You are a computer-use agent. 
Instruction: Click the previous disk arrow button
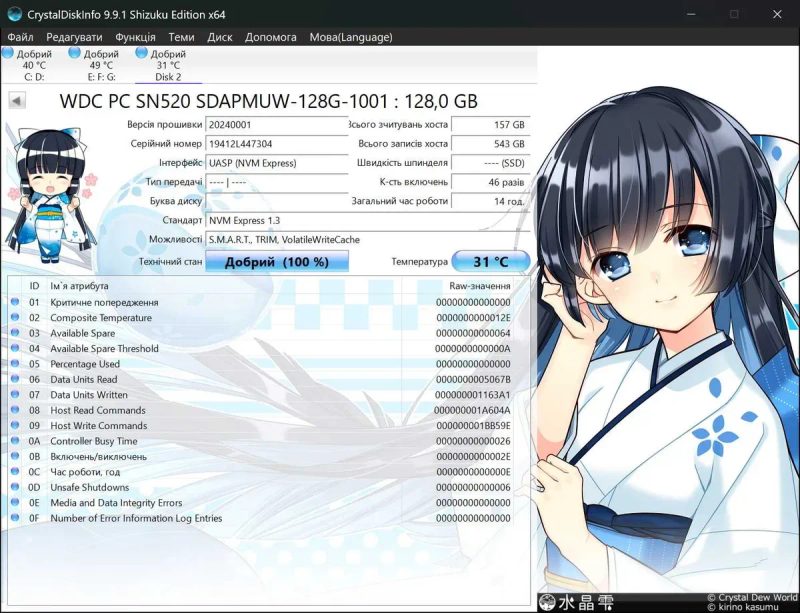tap(17, 101)
